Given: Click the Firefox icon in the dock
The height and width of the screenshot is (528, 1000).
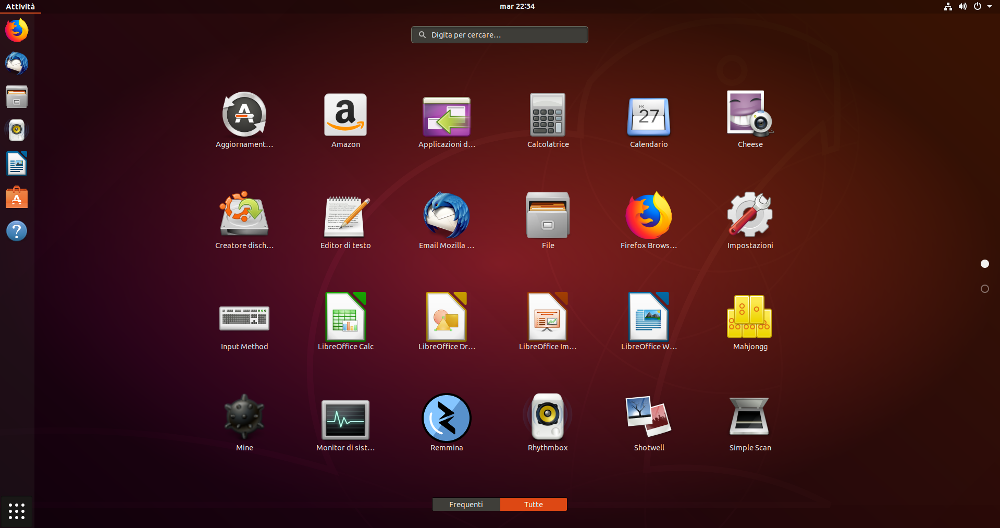Looking at the screenshot, I should click(17, 30).
